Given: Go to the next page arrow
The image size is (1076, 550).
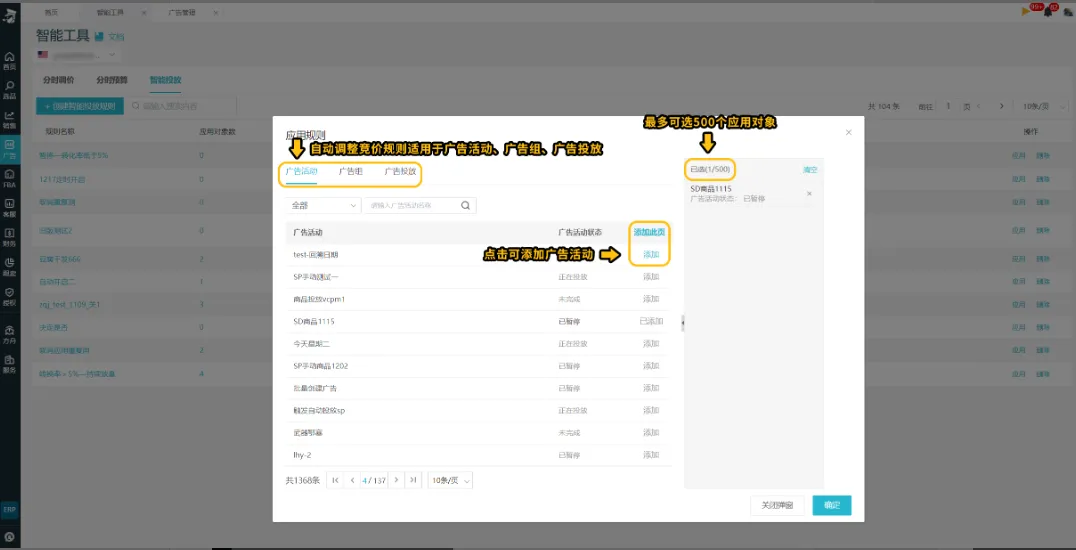Looking at the screenshot, I should (x=395, y=480).
